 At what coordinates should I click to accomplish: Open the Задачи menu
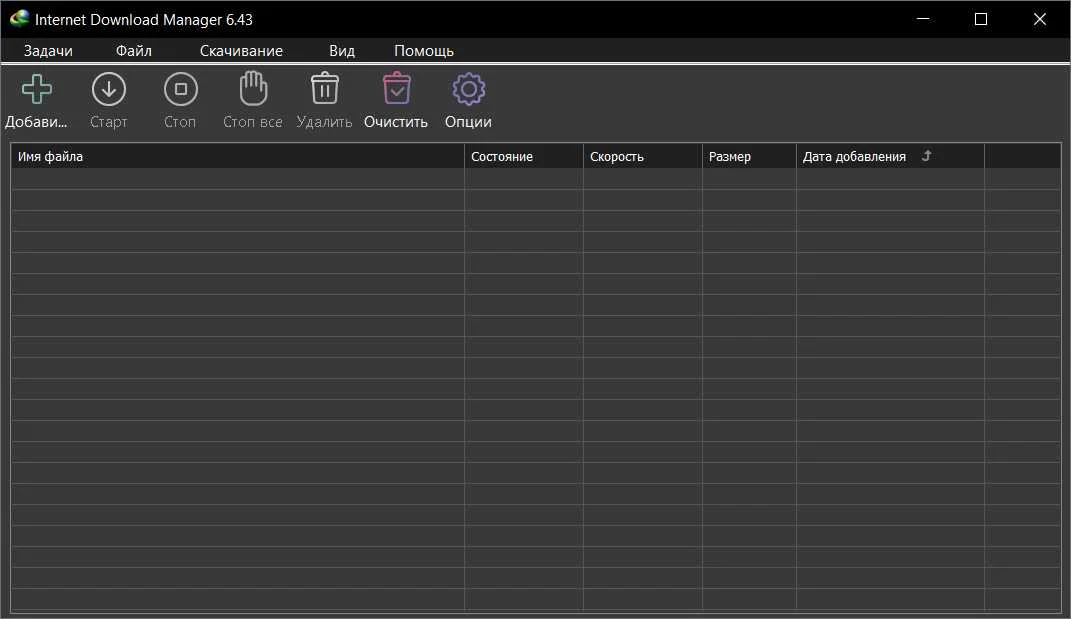[x=48, y=51]
